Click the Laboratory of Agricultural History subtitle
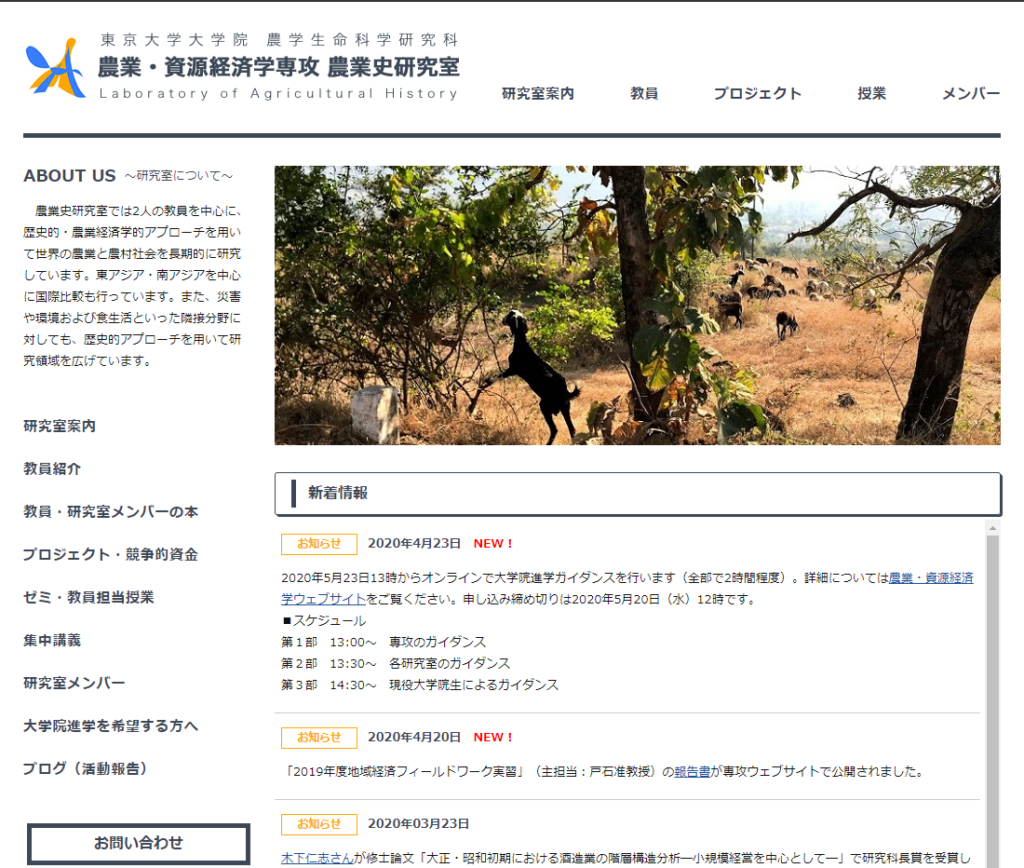 point(279,93)
